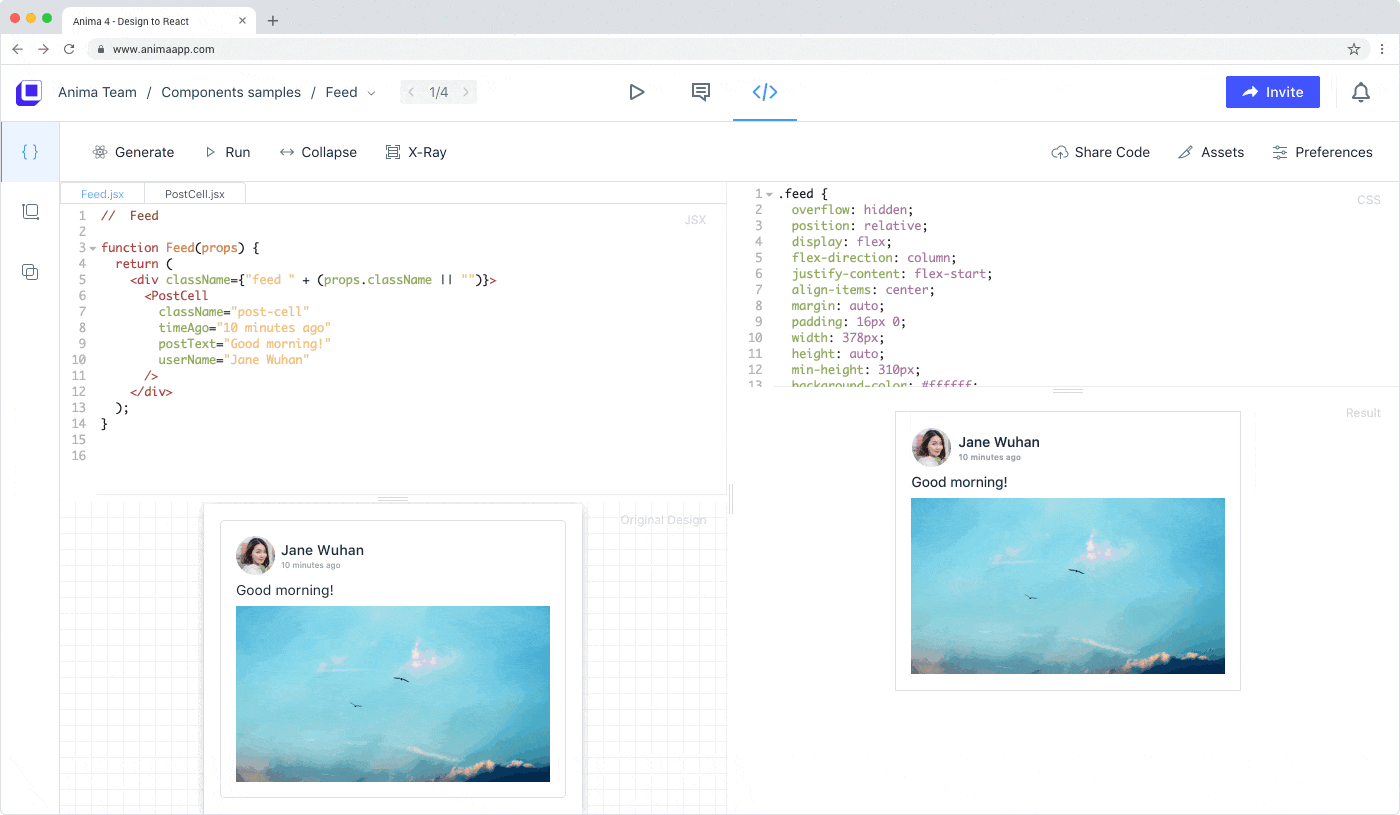
Task: Open the Components samples breadcrumb
Action: [231, 92]
